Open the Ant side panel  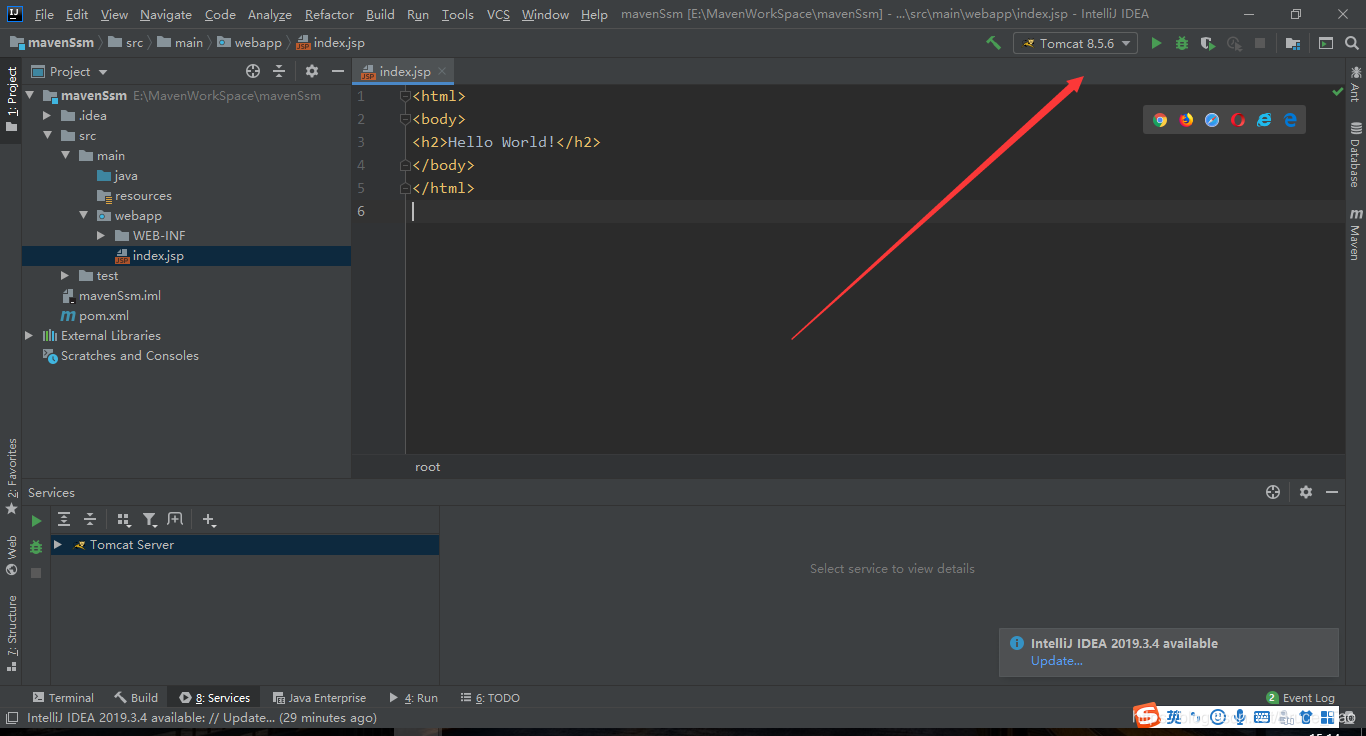(x=1355, y=84)
